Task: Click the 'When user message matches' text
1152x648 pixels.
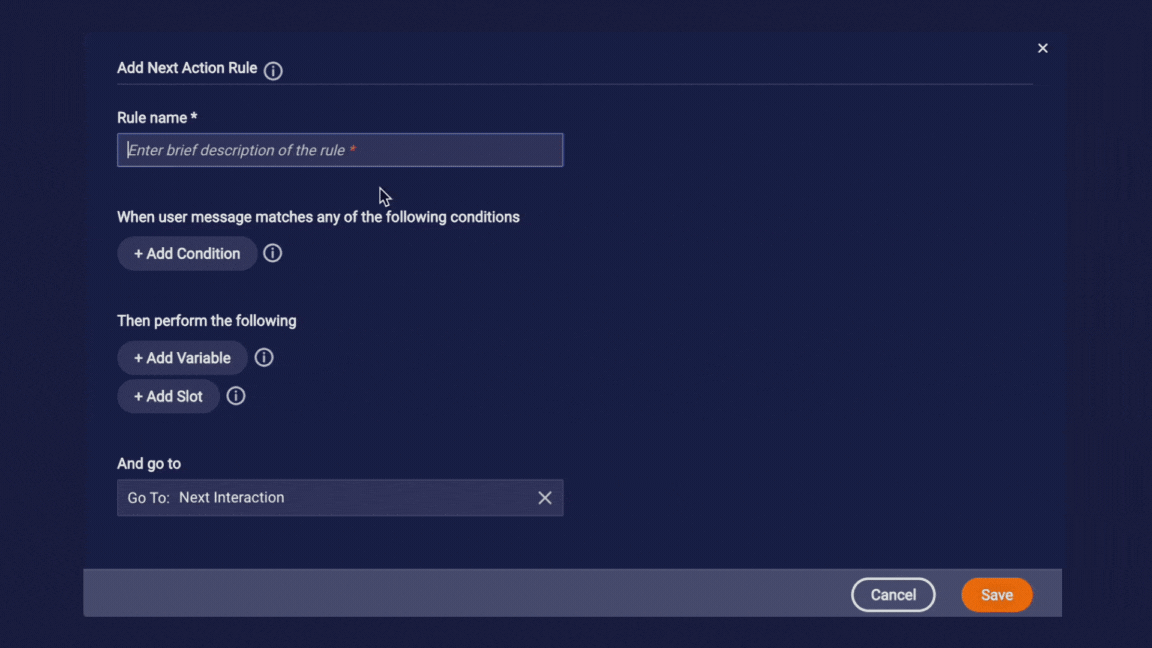Action: coord(318,217)
